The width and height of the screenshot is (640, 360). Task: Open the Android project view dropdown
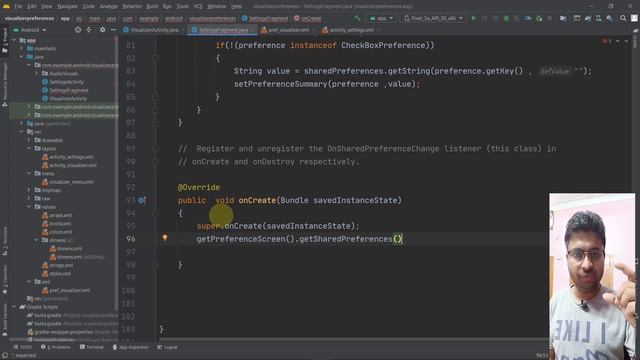tap(30, 30)
